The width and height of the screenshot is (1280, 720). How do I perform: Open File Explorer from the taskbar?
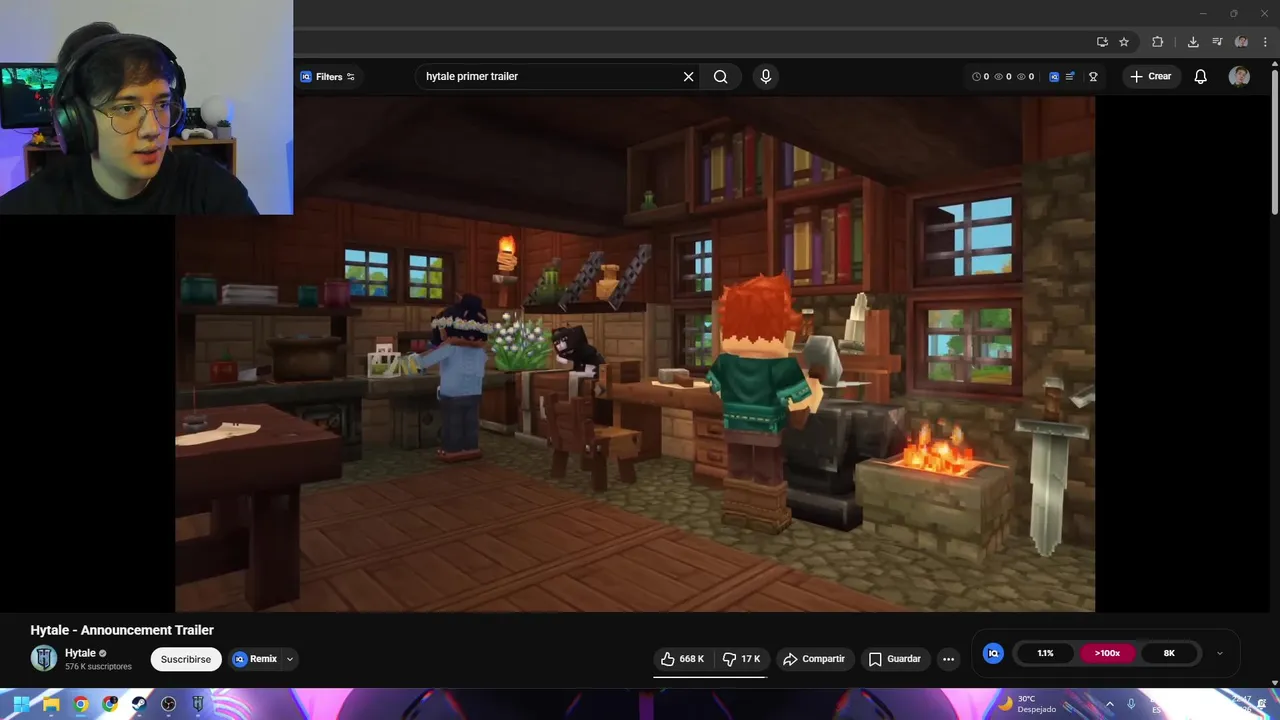(51, 704)
